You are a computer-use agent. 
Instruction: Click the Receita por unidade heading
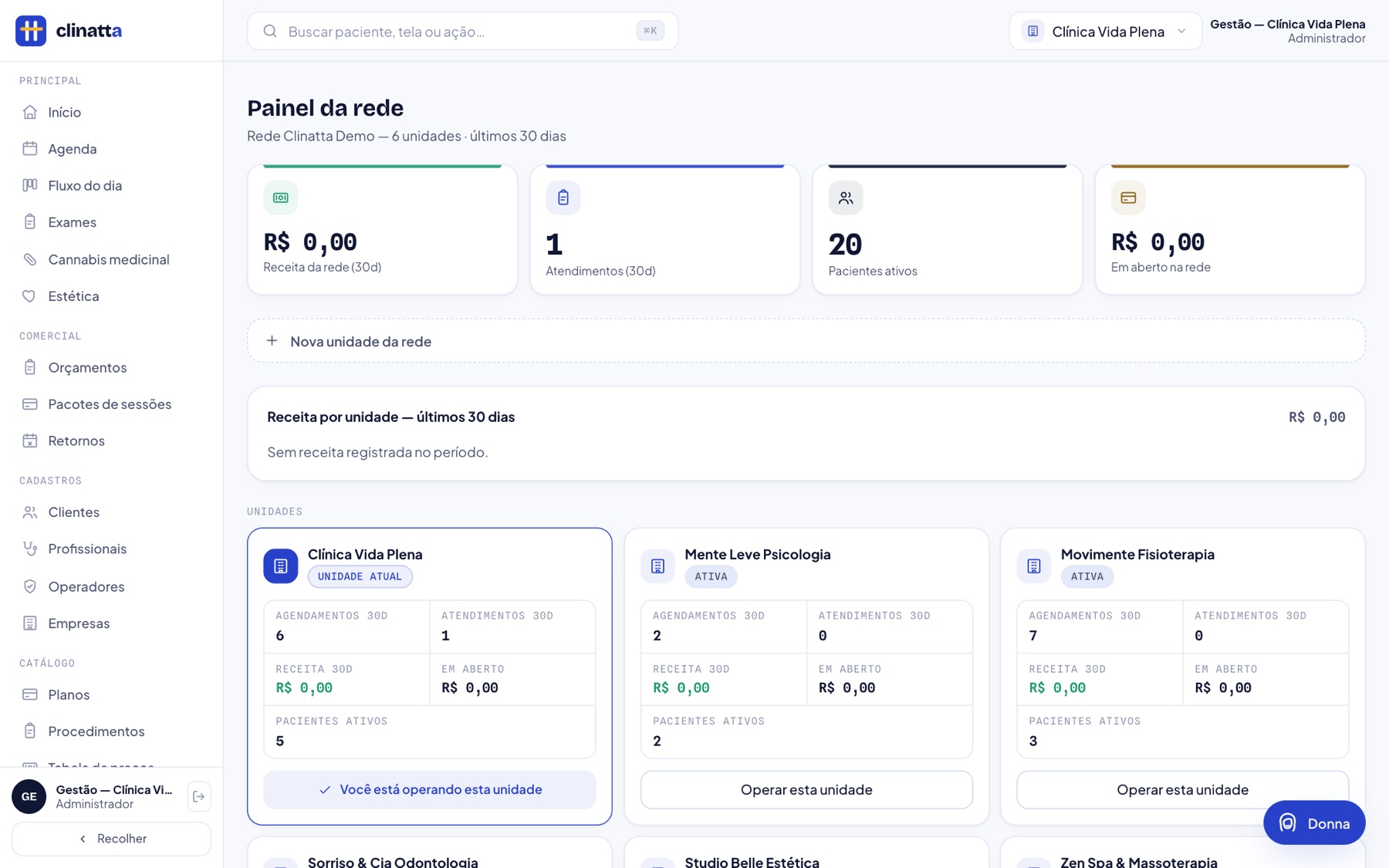pyautogui.click(x=390, y=417)
